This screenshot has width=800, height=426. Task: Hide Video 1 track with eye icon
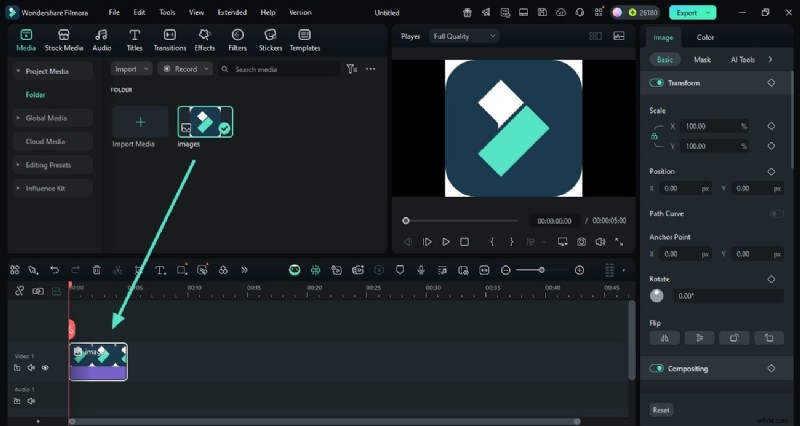(45, 368)
